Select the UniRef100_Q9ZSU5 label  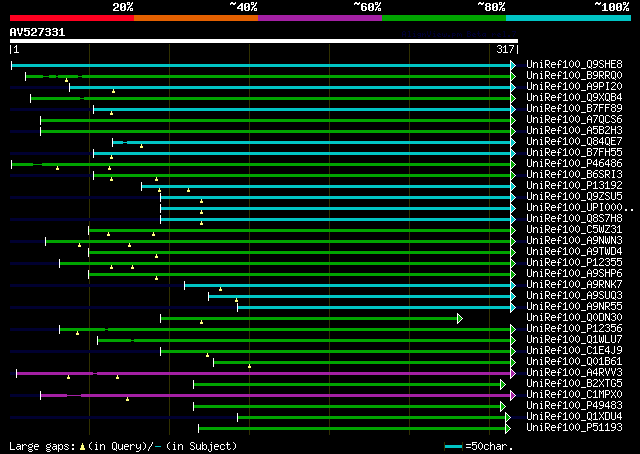574,197
